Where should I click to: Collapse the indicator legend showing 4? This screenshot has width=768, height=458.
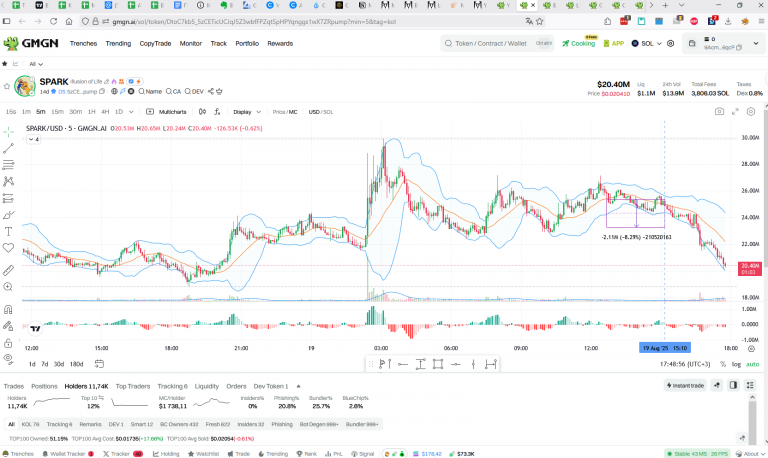coord(34,140)
